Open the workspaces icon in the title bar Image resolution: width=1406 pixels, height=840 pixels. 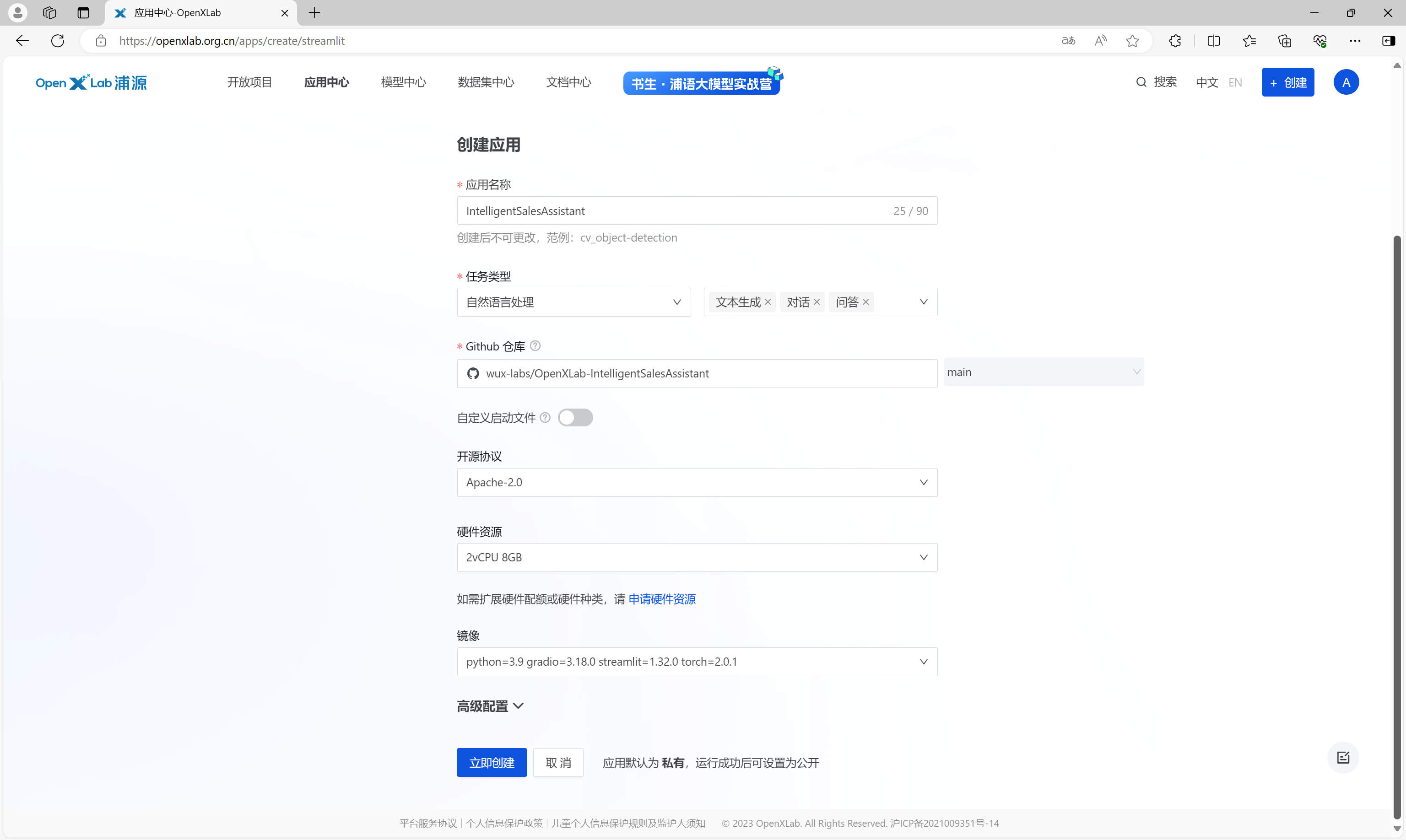click(x=50, y=12)
